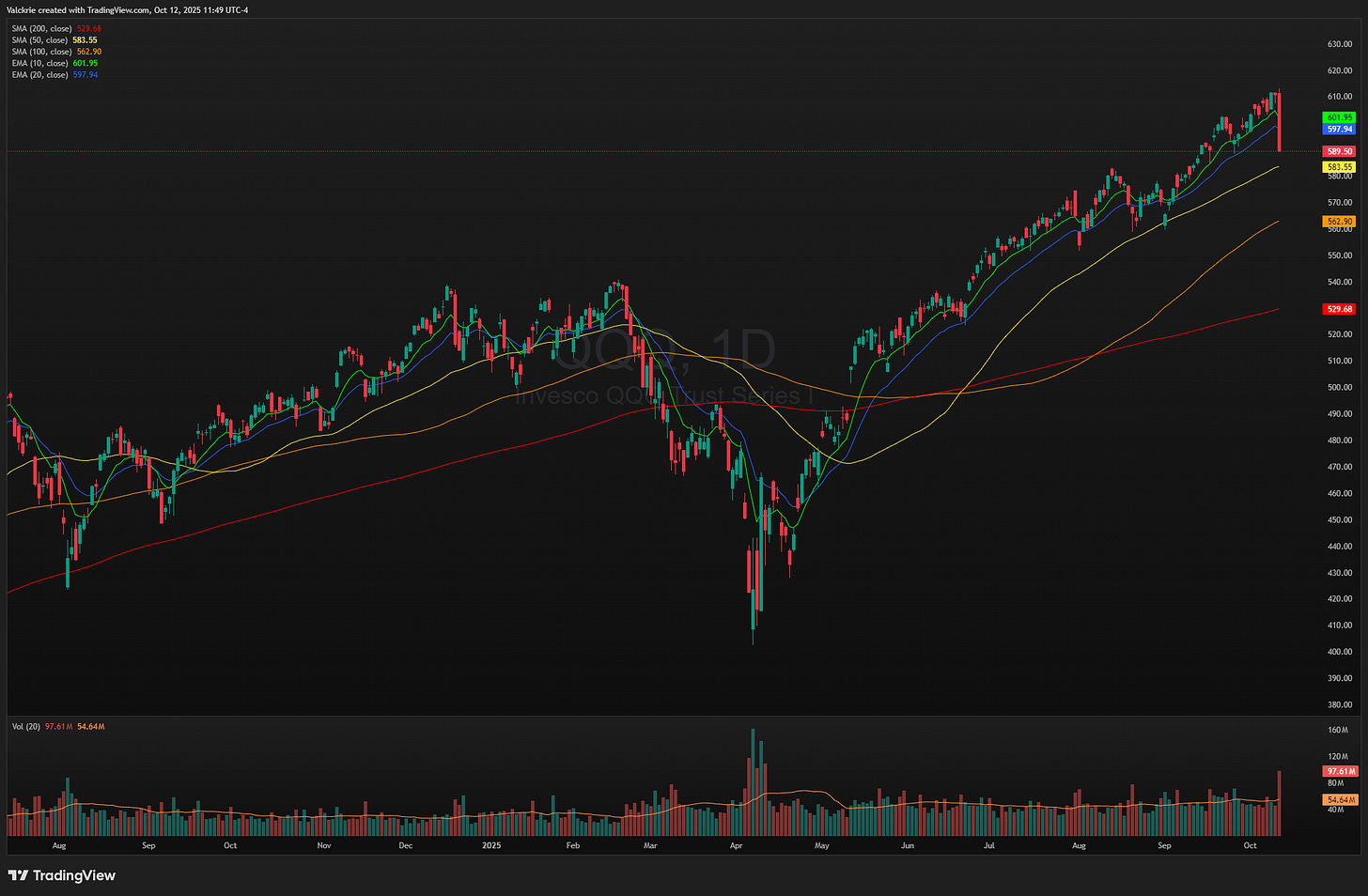Click the May label on time axis
1368x896 pixels.
pos(822,845)
